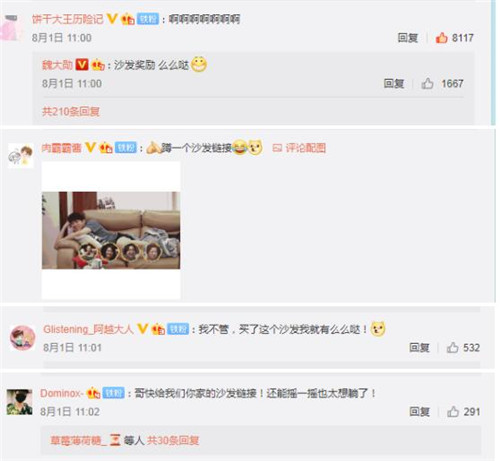Reply to 饼干大王历险记's comment via 回复

(407, 38)
